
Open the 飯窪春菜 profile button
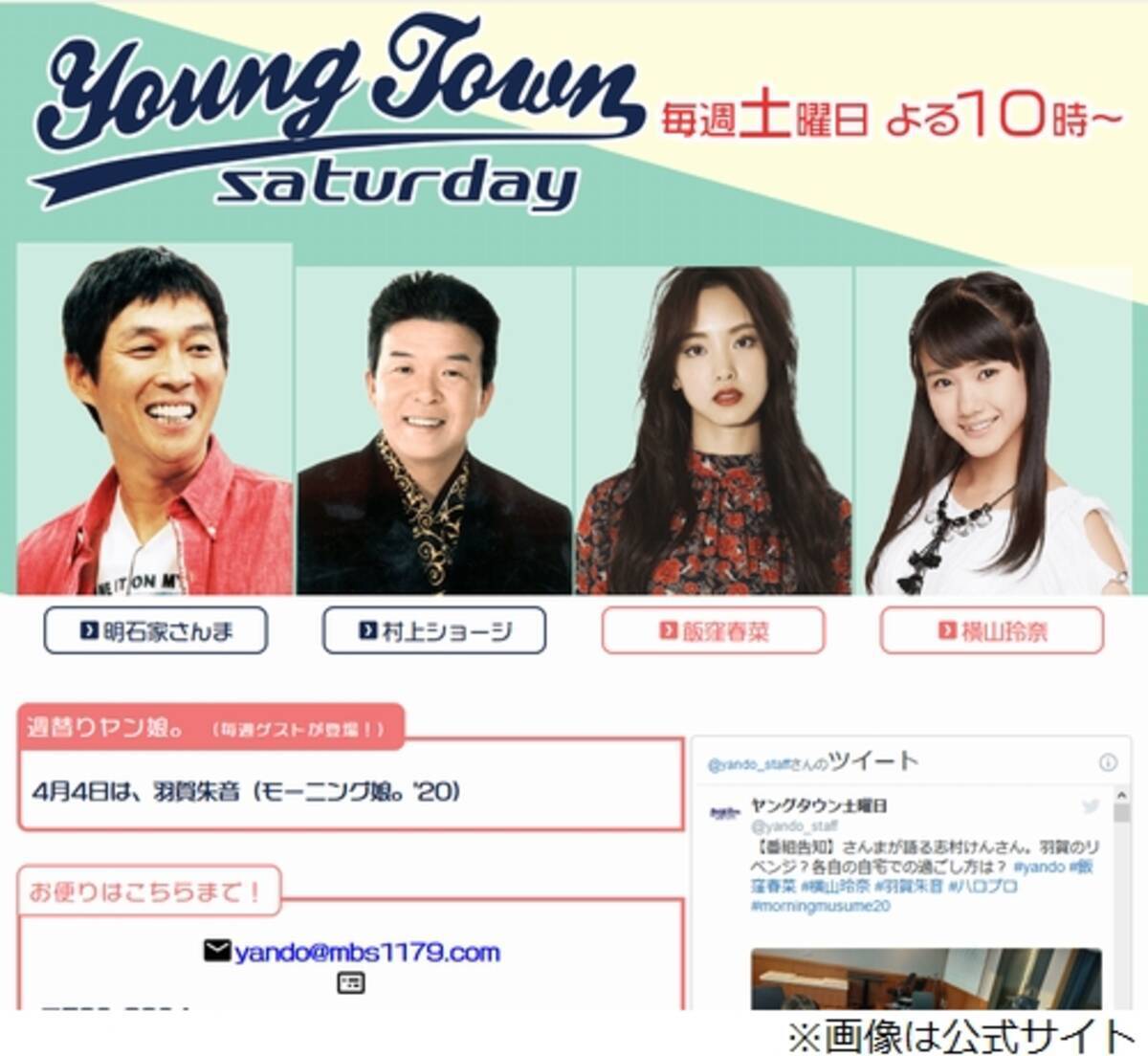point(713,630)
